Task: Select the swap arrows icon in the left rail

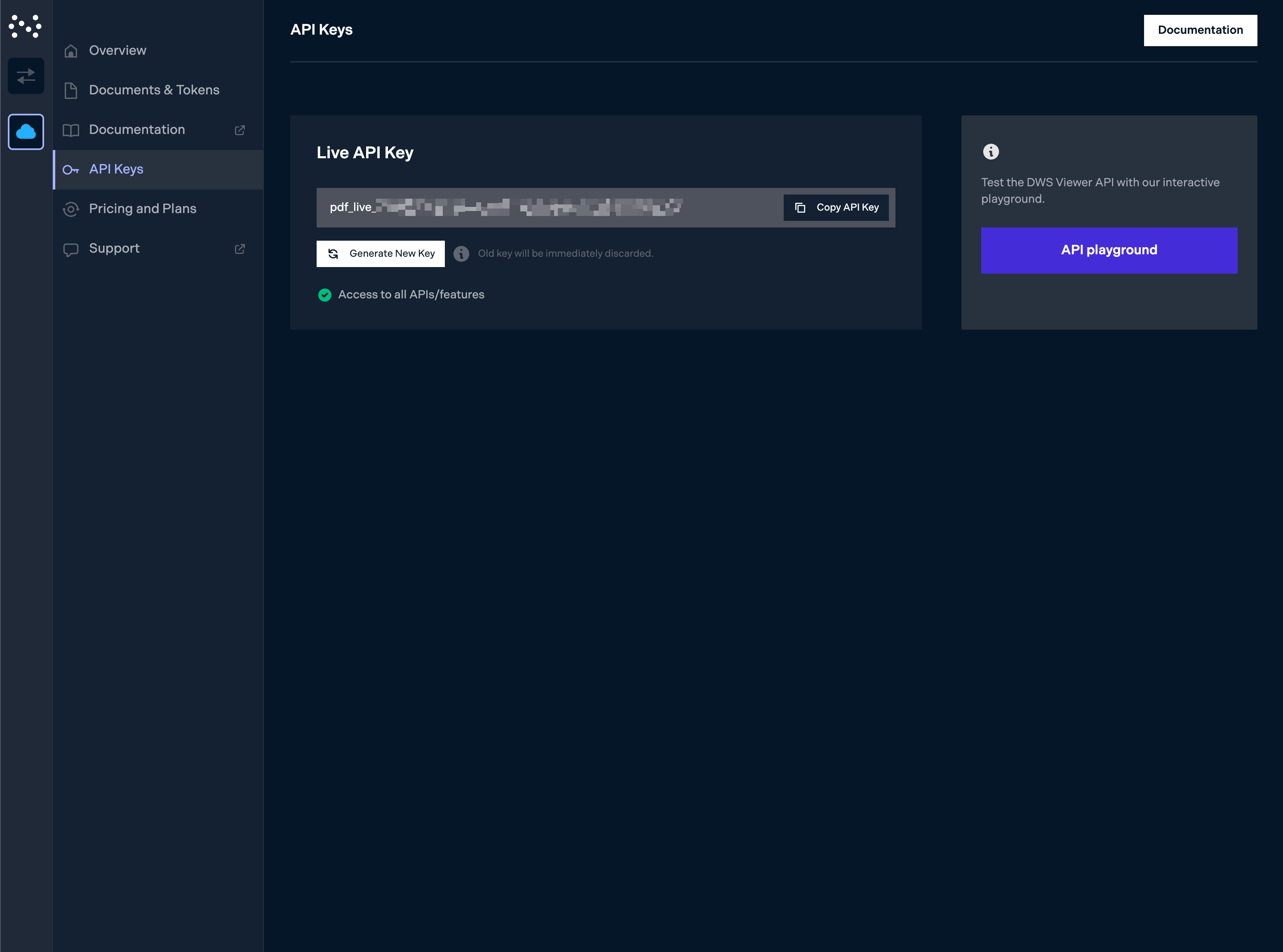Action: pyautogui.click(x=26, y=75)
